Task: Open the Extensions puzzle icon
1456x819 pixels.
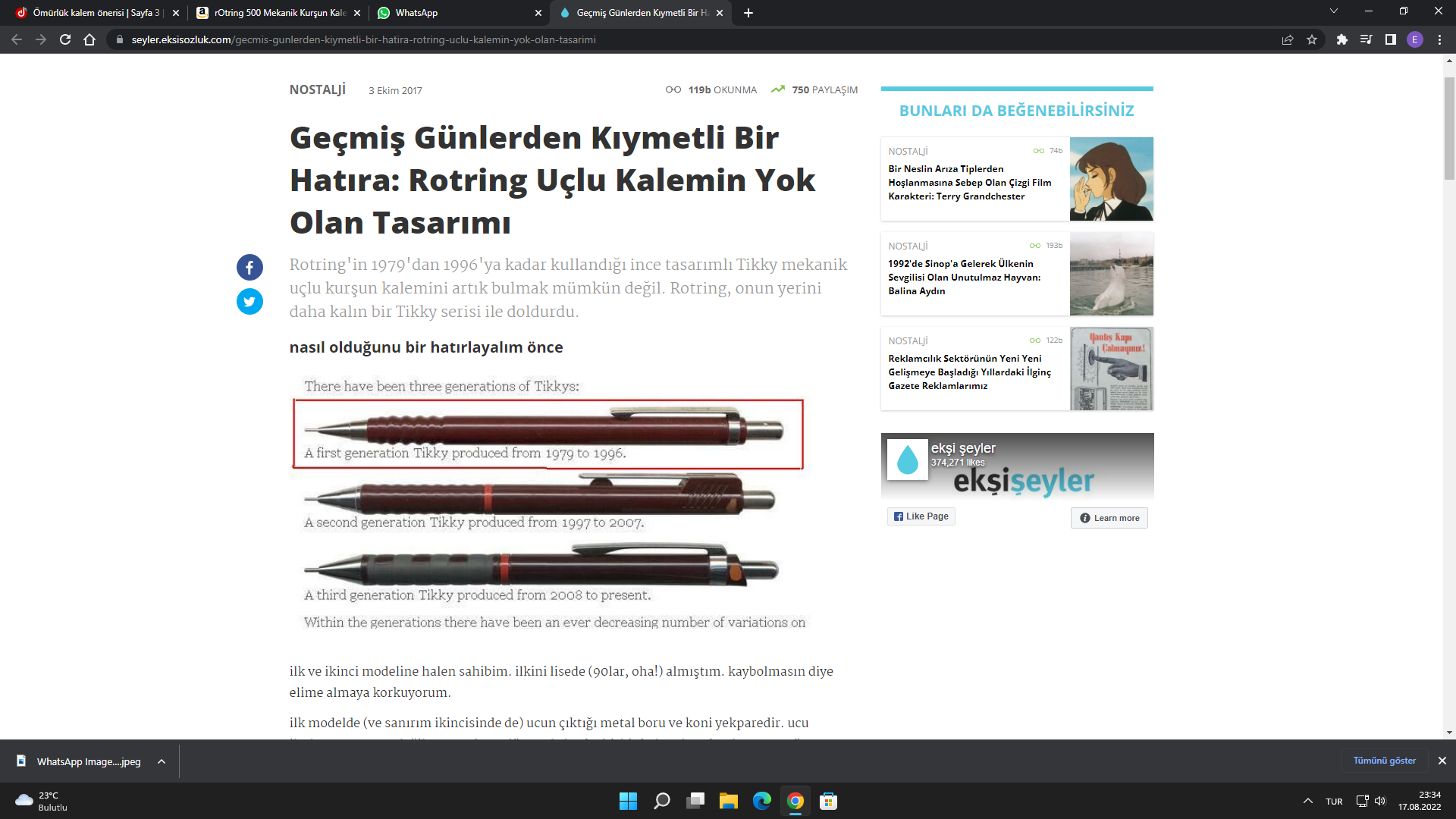Action: tap(1341, 39)
